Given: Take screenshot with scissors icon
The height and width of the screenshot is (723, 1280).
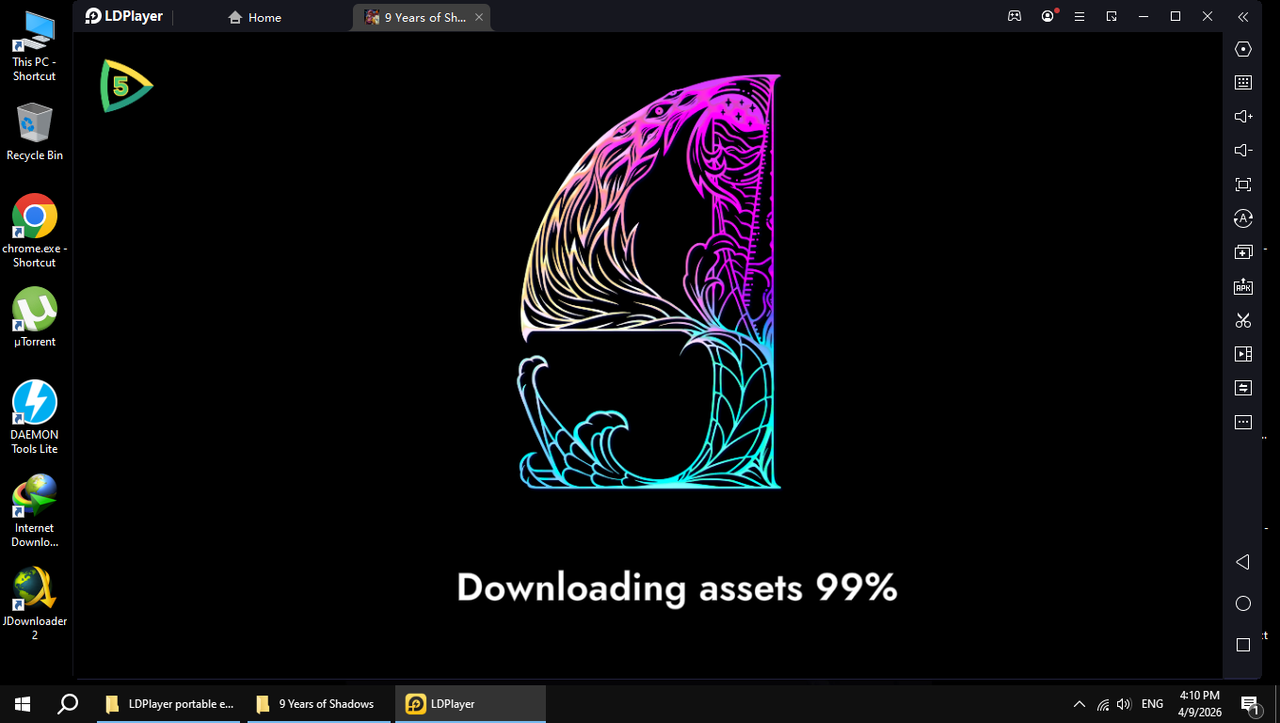Looking at the screenshot, I should (x=1243, y=320).
